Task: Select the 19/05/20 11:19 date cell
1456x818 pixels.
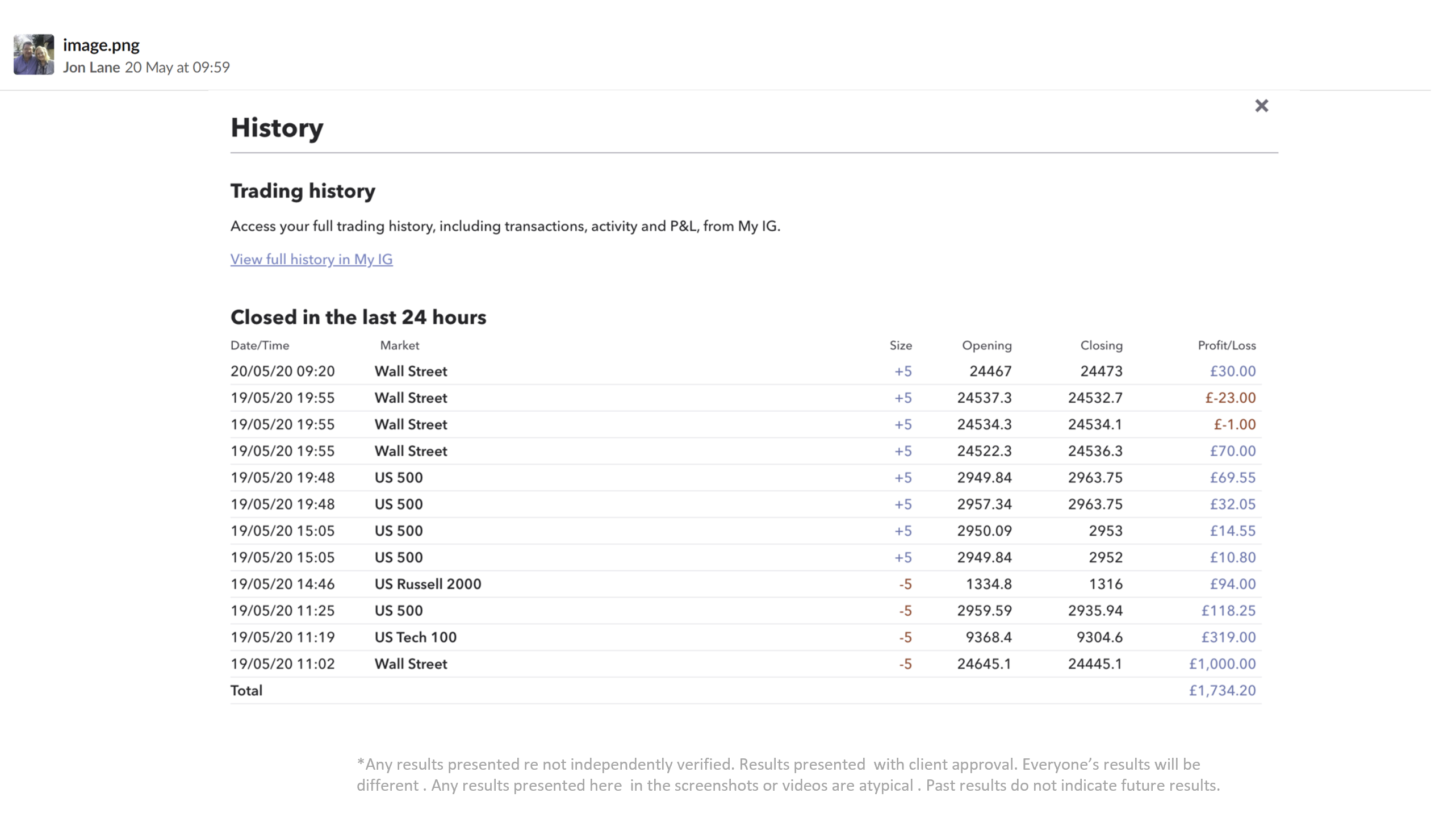Action: (282, 637)
